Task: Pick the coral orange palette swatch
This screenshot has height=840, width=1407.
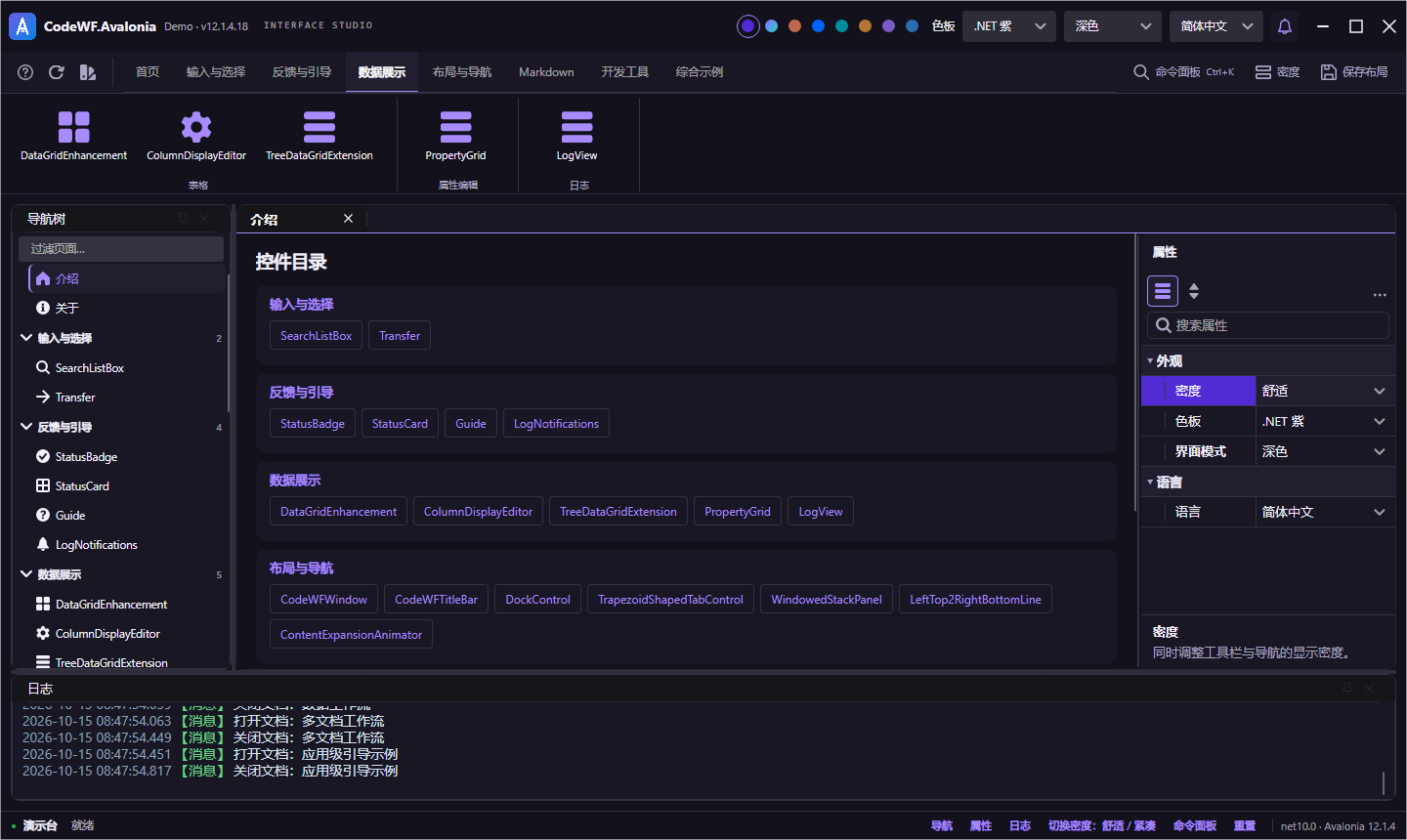Action: pos(794,26)
